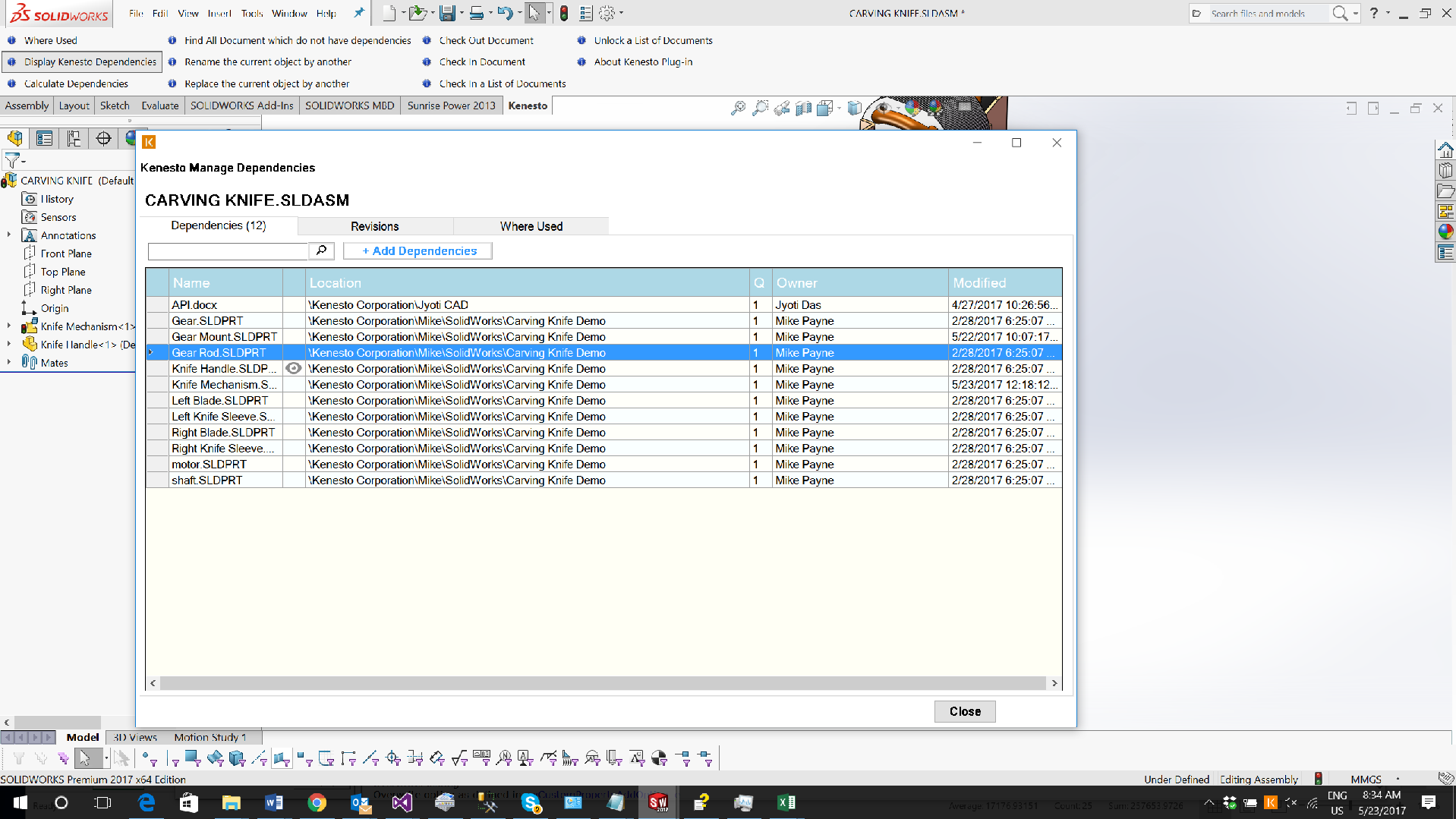The image size is (1456, 819).
Task: Click the Modified column header
Action: point(1005,282)
